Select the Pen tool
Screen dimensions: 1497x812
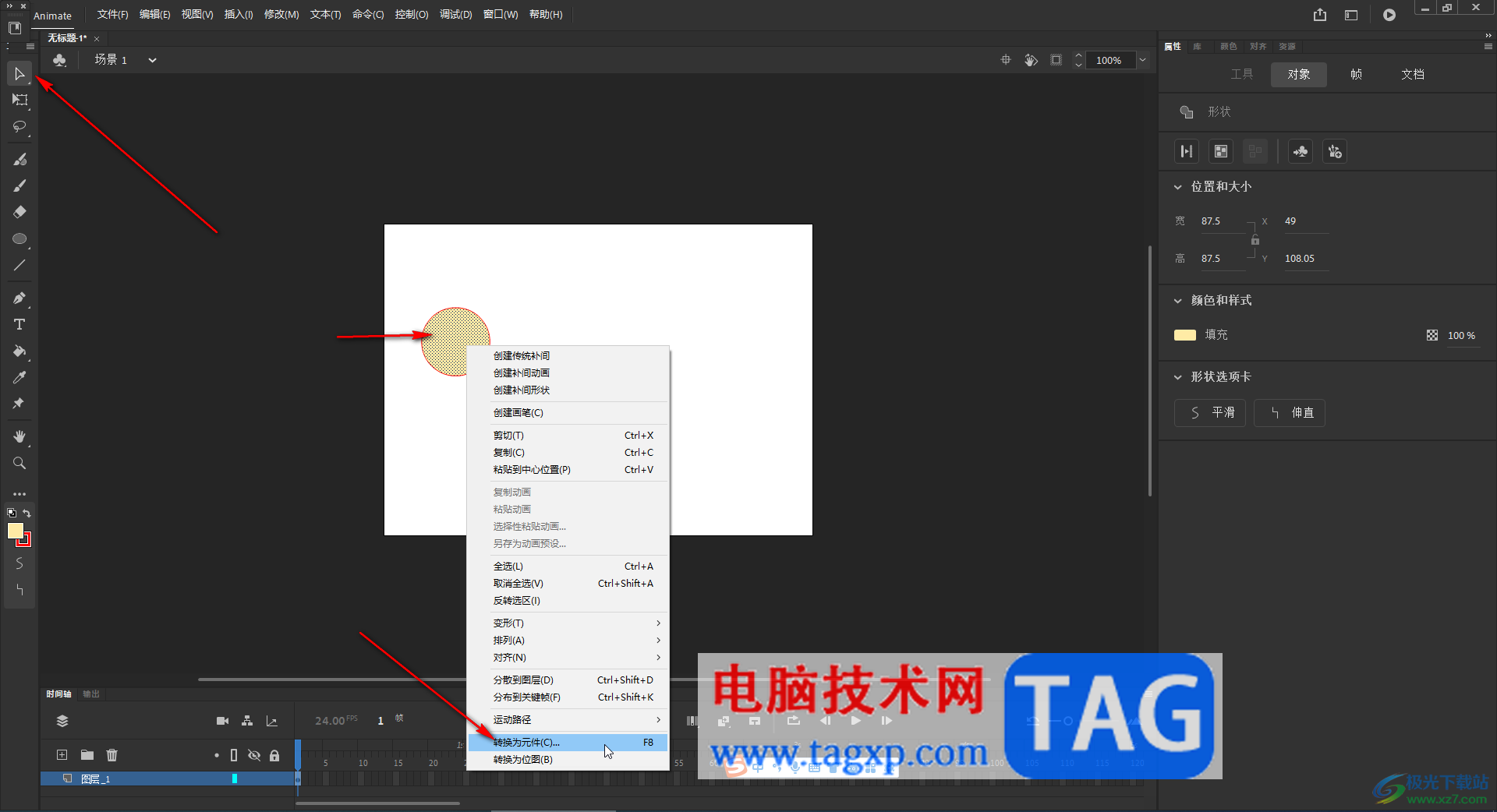coord(19,298)
